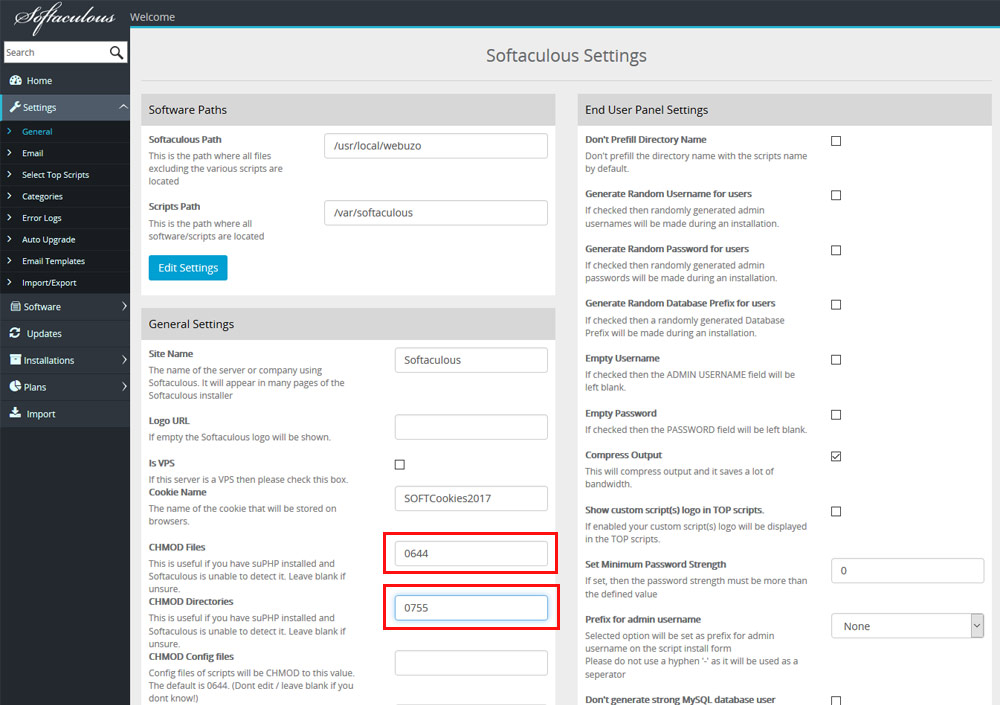Enable Generate Random Password for users

coord(836,250)
